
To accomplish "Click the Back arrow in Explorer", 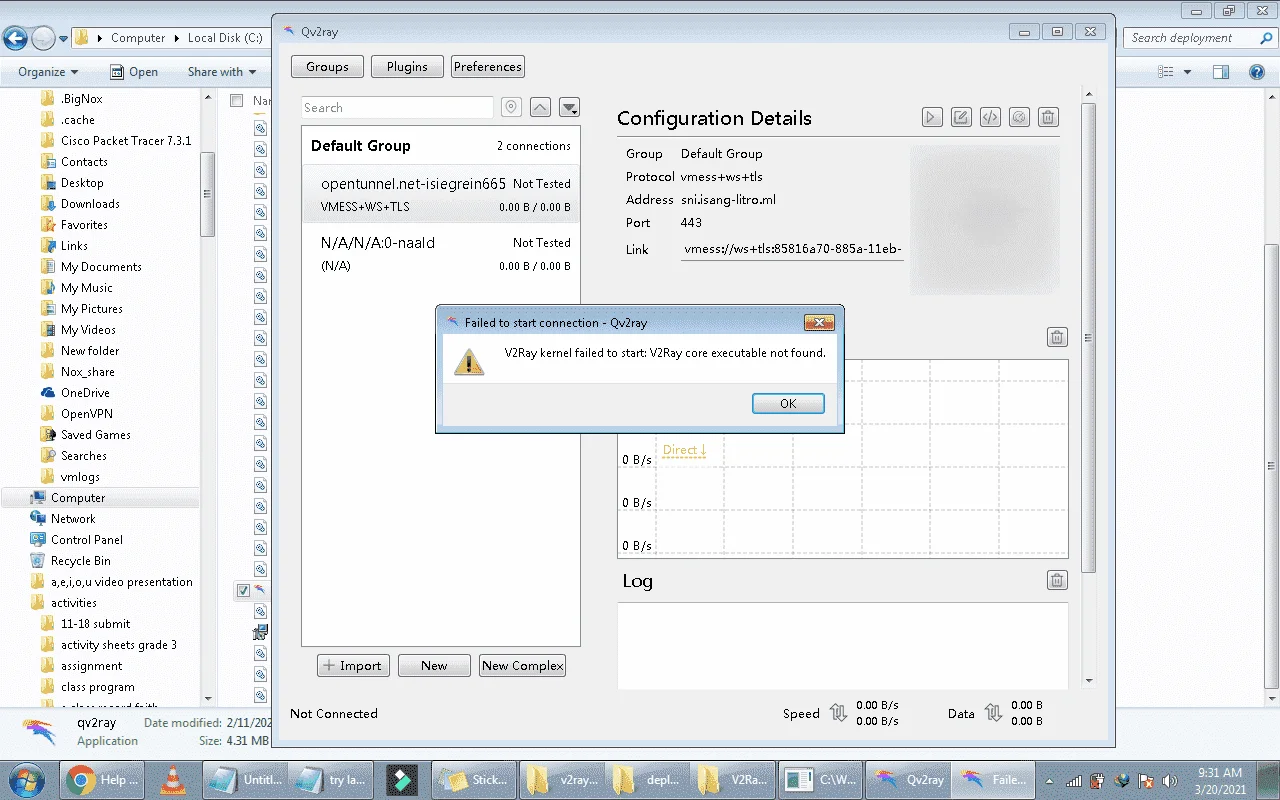I will 15,38.
